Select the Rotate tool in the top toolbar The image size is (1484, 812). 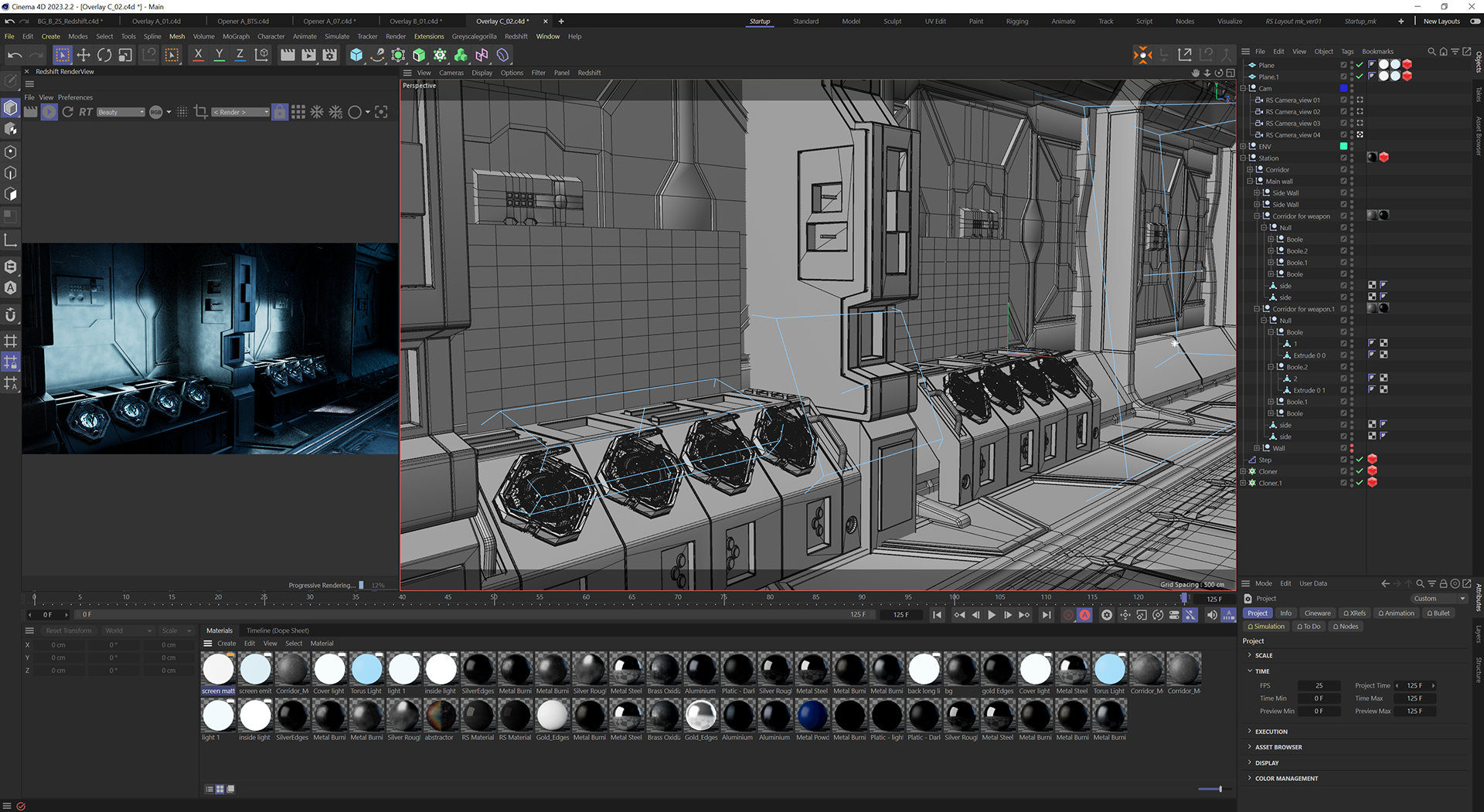(104, 55)
